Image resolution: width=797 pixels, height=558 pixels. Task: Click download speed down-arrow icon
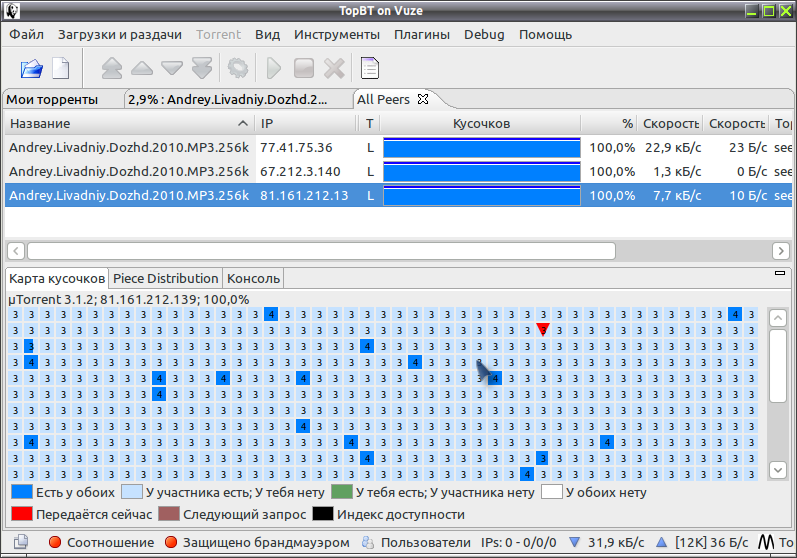(574, 542)
